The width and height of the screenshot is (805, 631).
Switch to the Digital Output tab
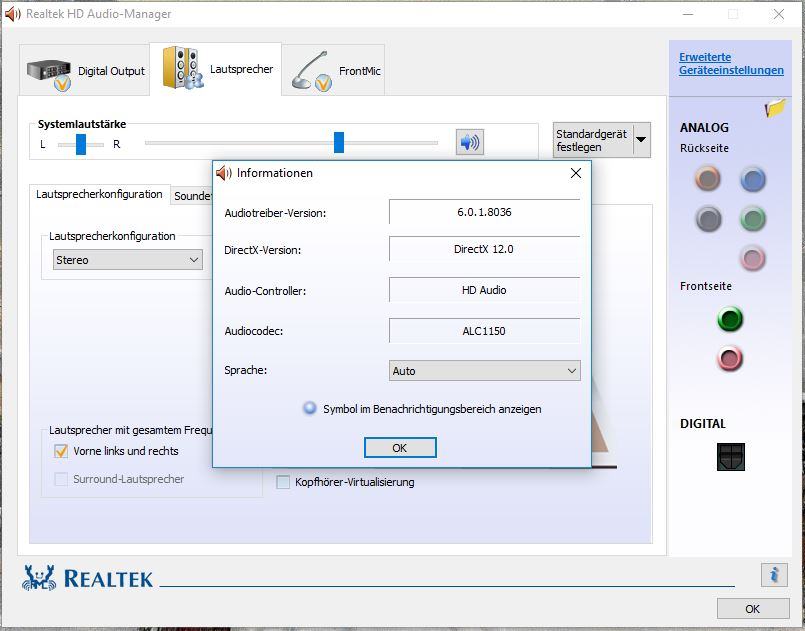(85, 71)
